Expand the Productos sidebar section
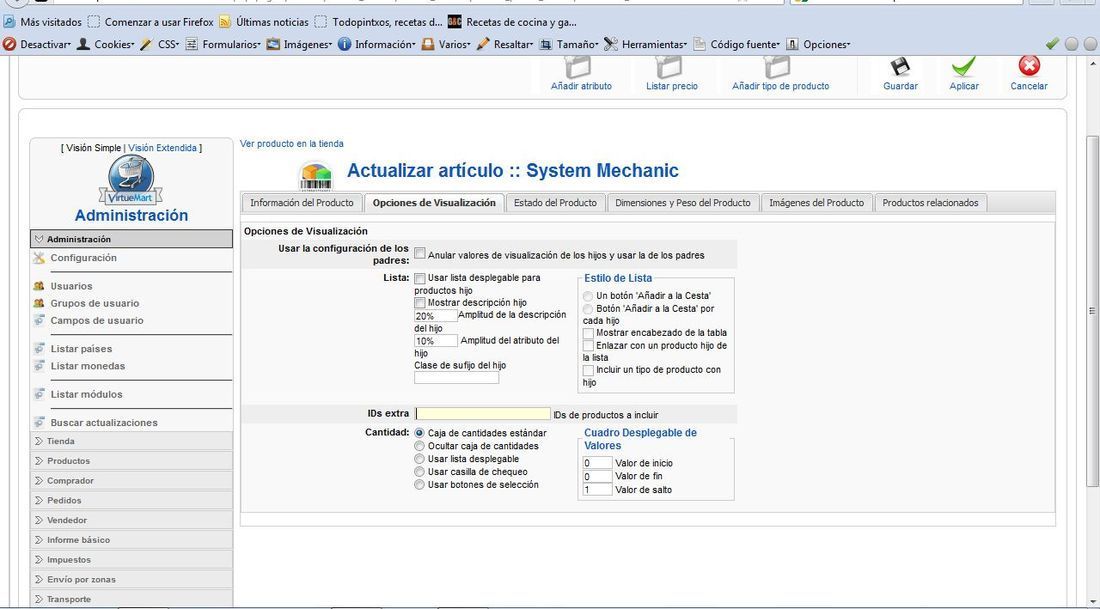Viewport: 1100px width, 609px height. (131, 461)
